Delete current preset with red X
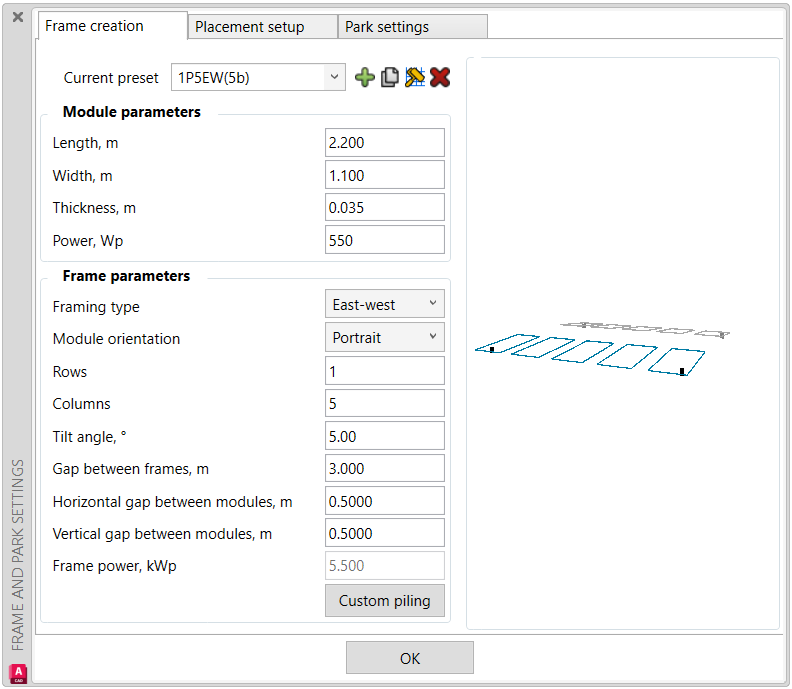The height and width of the screenshot is (689, 792). tap(440, 78)
